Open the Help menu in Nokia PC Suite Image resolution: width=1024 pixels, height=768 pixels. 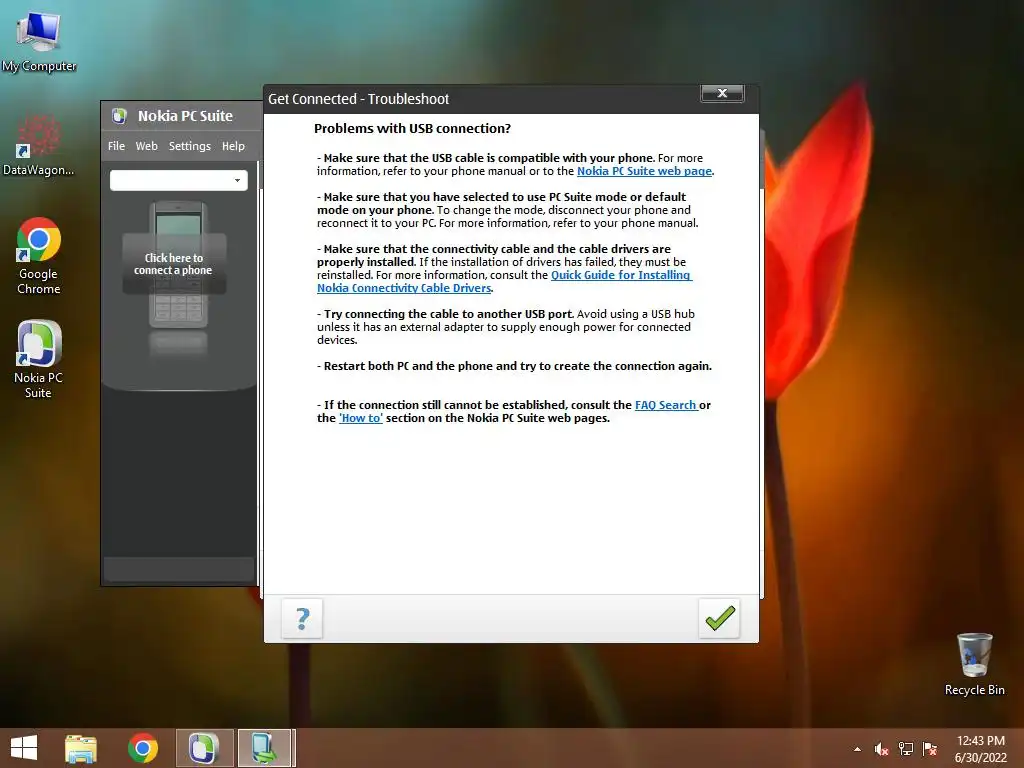point(233,146)
